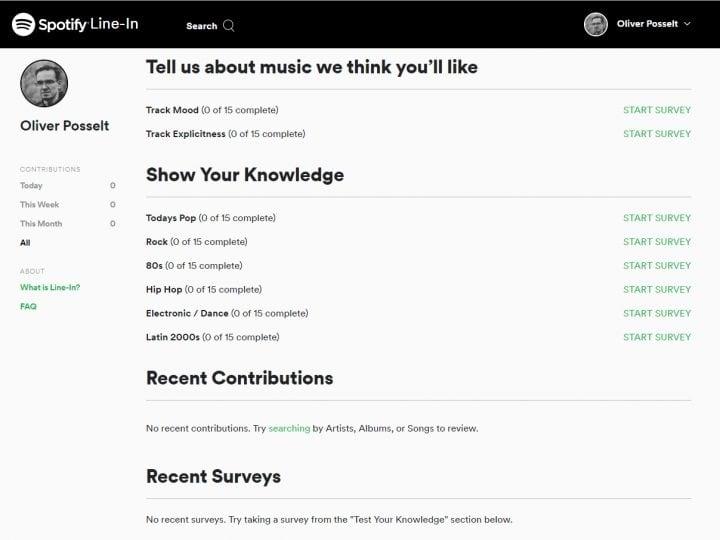The height and width of the screenshot is (540, 720).
Task: Start the Rock survey
Action: pyautogui.click(x=656, y=242)
